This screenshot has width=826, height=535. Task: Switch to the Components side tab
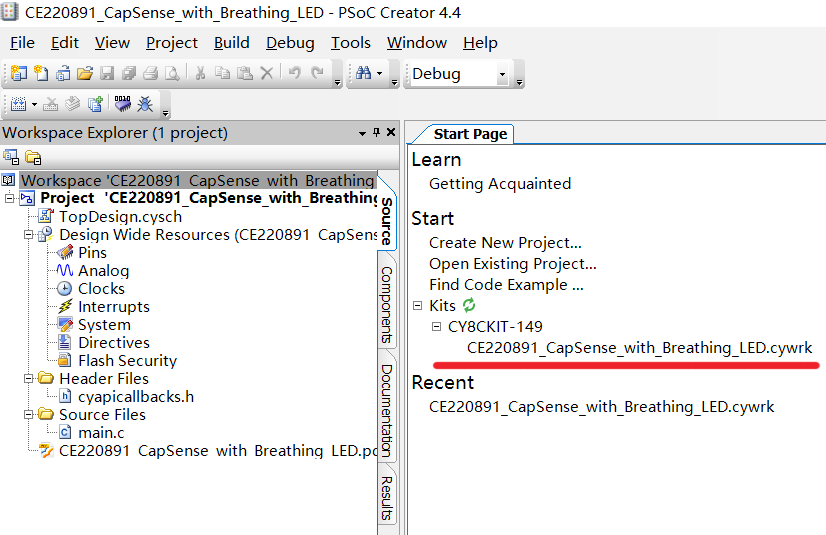(x=387, y=304)
